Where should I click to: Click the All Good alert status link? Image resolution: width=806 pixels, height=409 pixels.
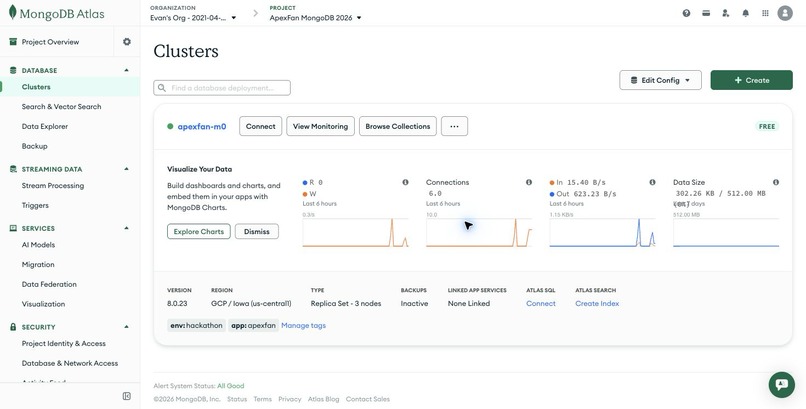tap(230, 386)
